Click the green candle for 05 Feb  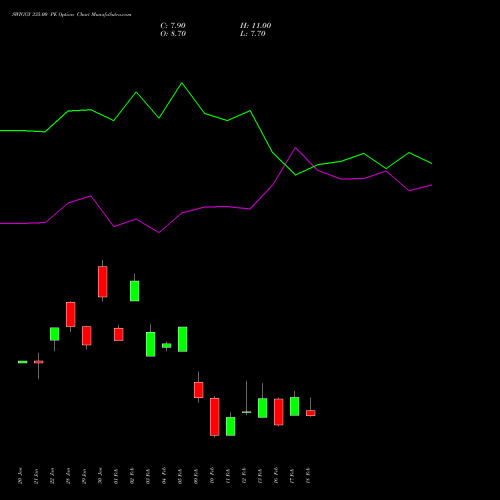tap(183, 339)
